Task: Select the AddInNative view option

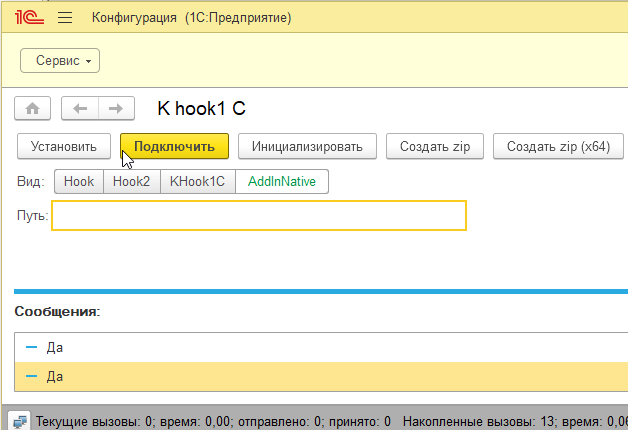Action: pos(282,181)
